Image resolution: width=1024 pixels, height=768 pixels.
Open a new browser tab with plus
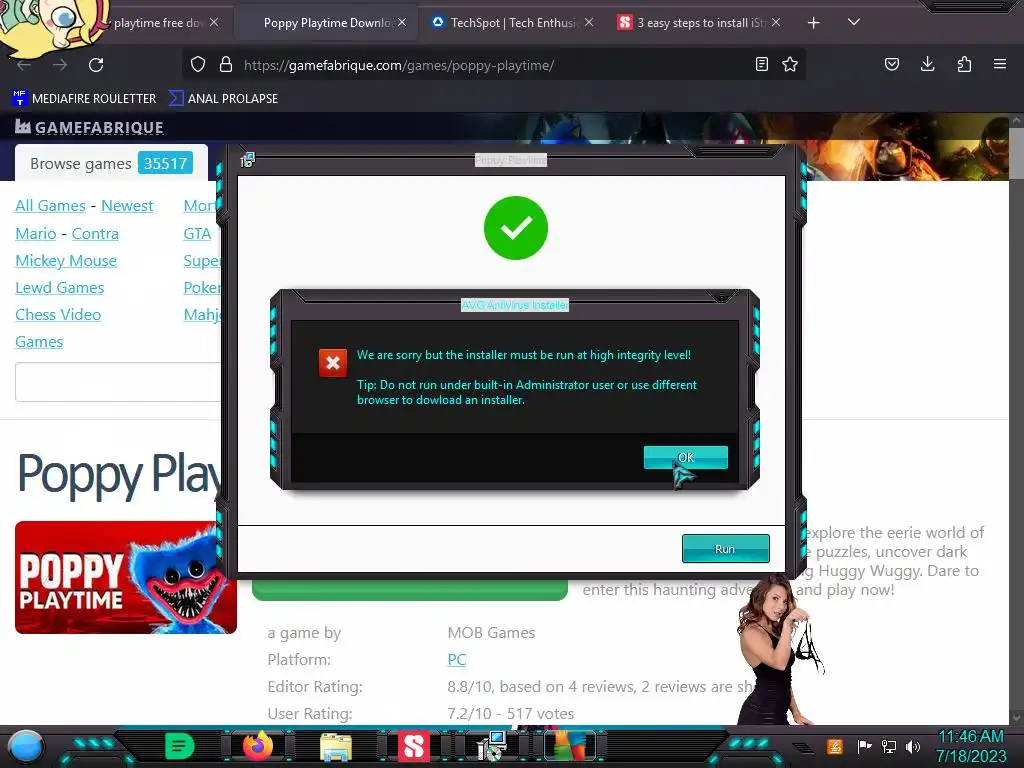coord(814,23)
